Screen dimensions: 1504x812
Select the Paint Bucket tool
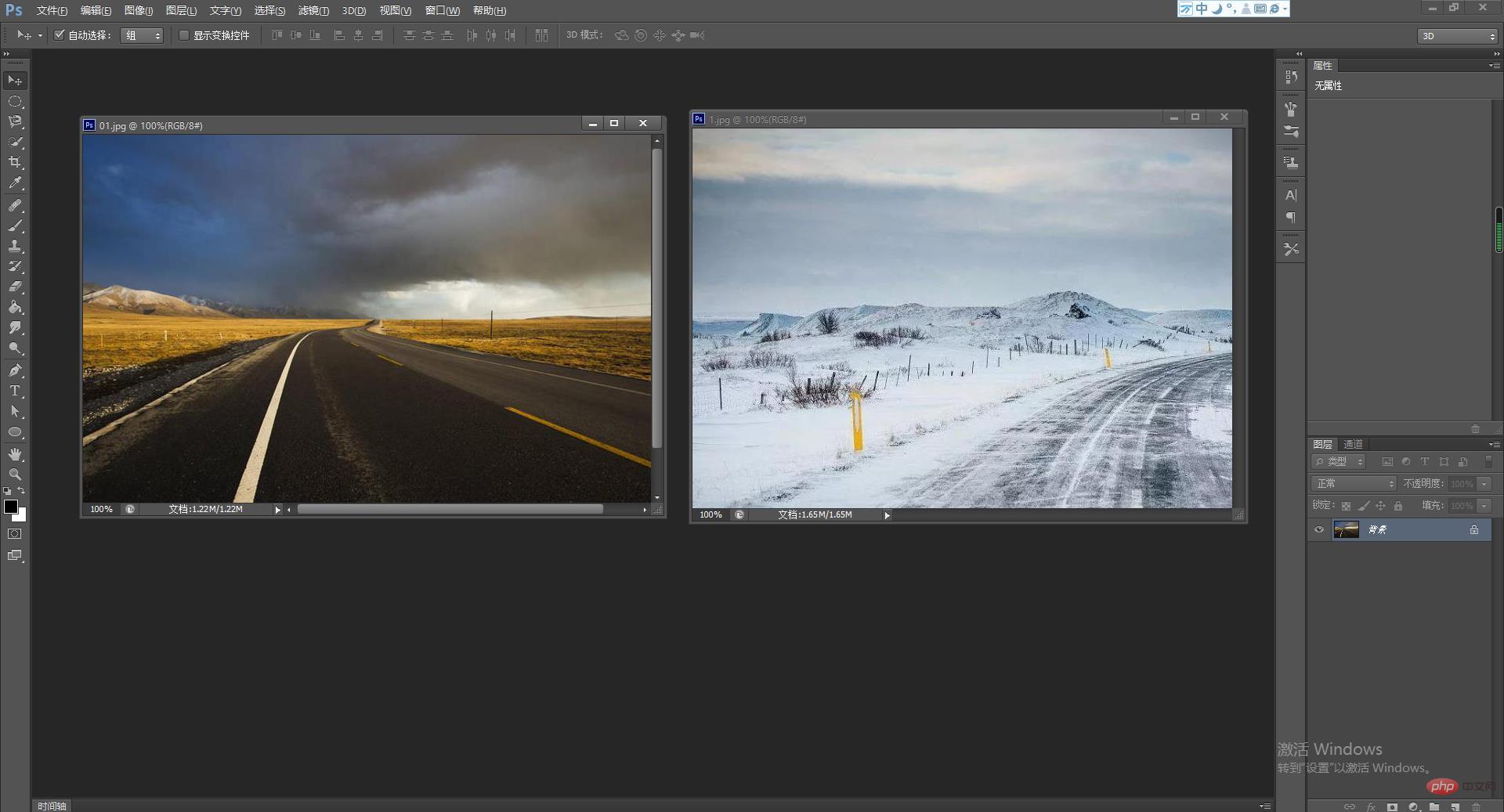coord(15,307)
